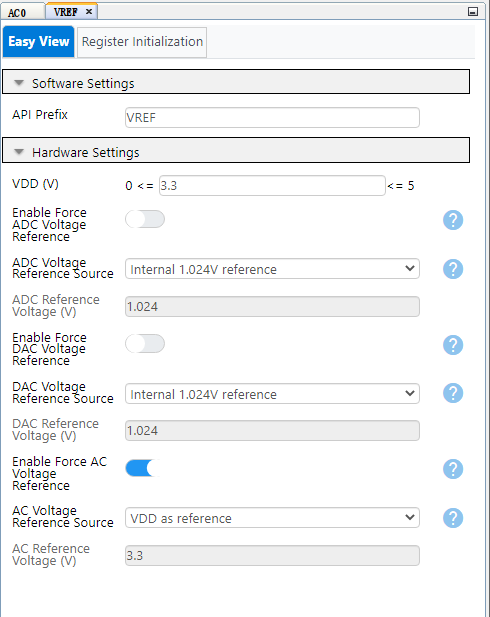The image size is (490, 617).
Task: Close the VREF tab
Action: pyautogui.click(x=89, y=12)
